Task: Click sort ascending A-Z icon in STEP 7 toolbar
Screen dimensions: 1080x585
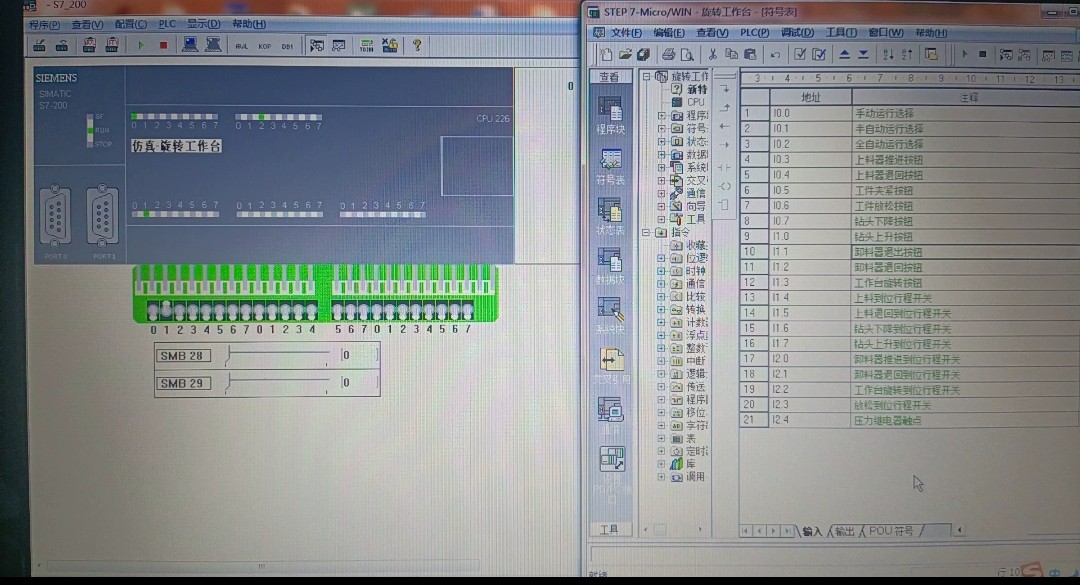Action: point(889,54)
